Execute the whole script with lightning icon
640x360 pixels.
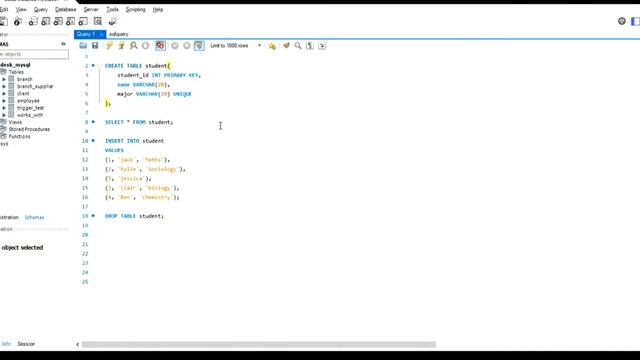(x=109, y=46)
